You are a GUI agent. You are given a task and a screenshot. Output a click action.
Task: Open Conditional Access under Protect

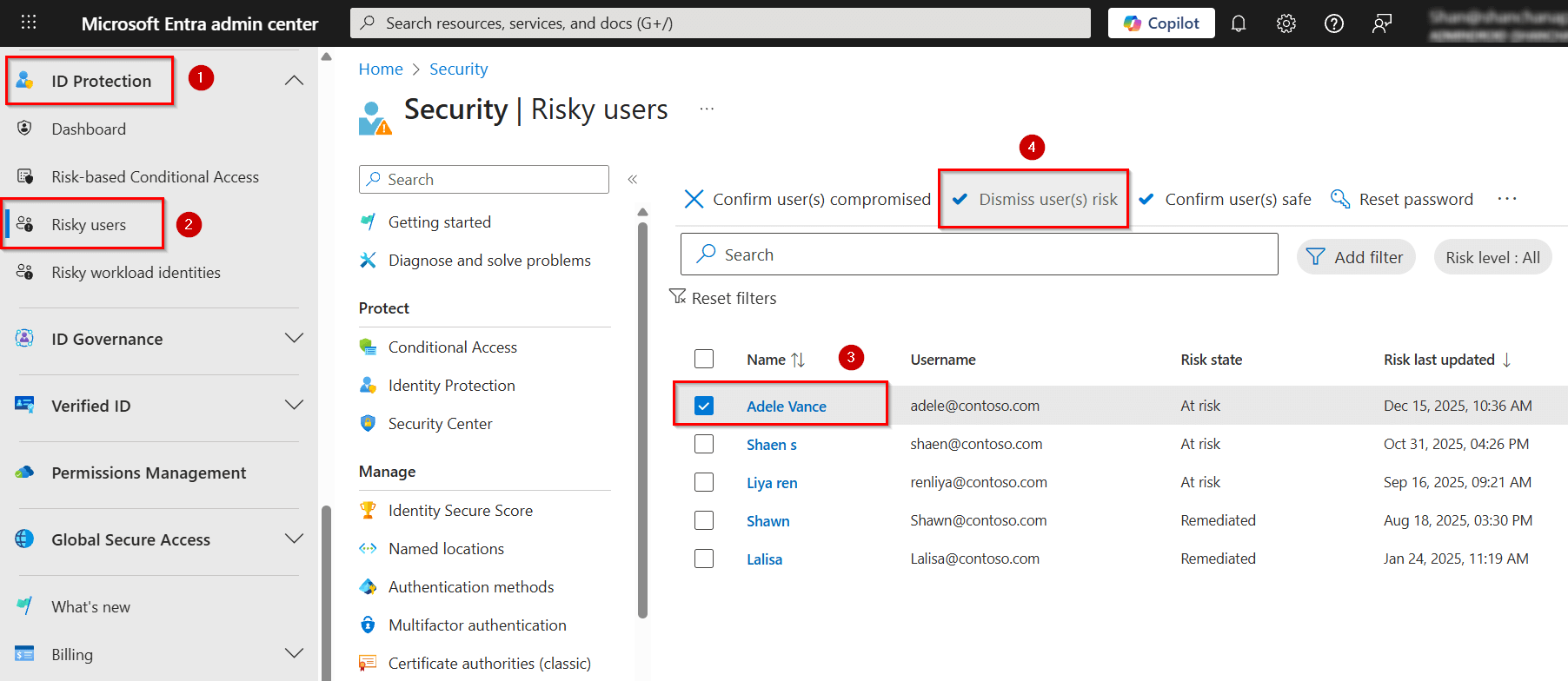click(452, 347)
